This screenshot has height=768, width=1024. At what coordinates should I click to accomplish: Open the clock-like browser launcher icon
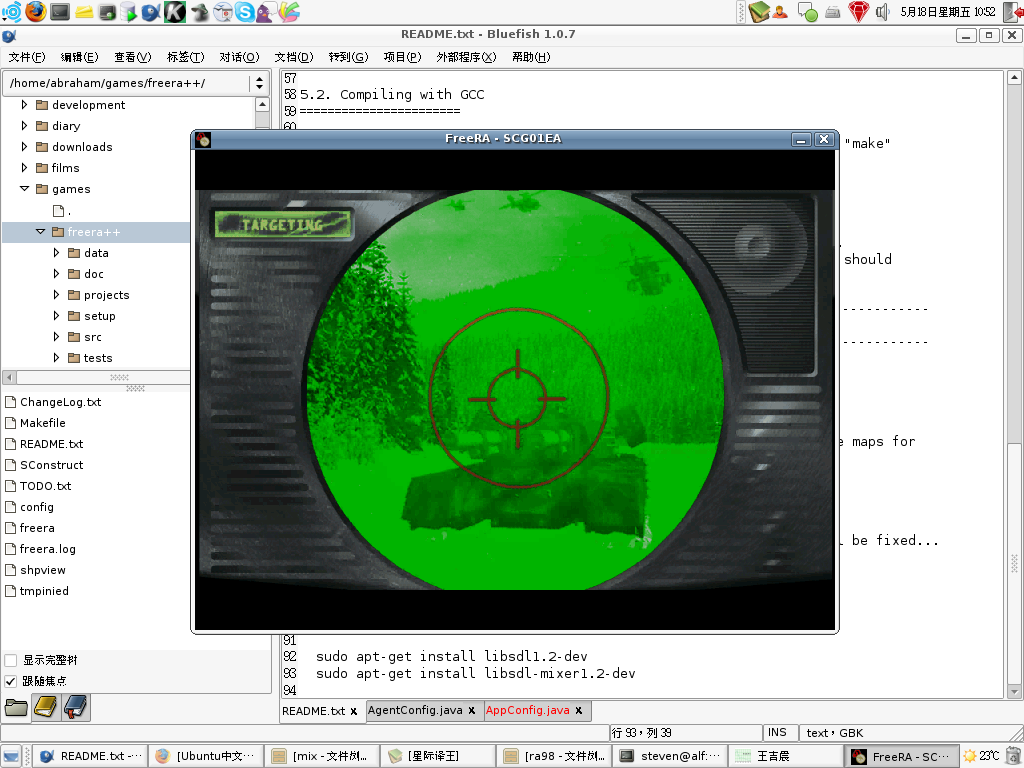(223, 12)
